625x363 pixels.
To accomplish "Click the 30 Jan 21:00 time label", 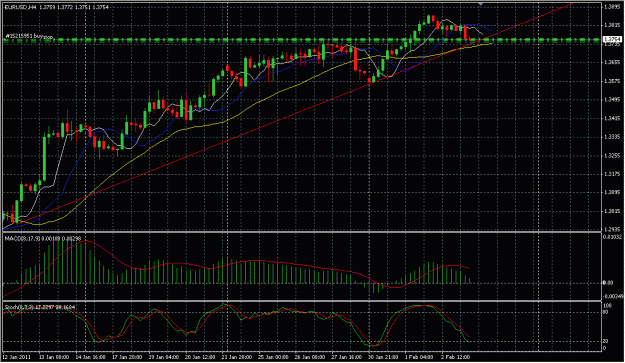I will click(382, 357).
